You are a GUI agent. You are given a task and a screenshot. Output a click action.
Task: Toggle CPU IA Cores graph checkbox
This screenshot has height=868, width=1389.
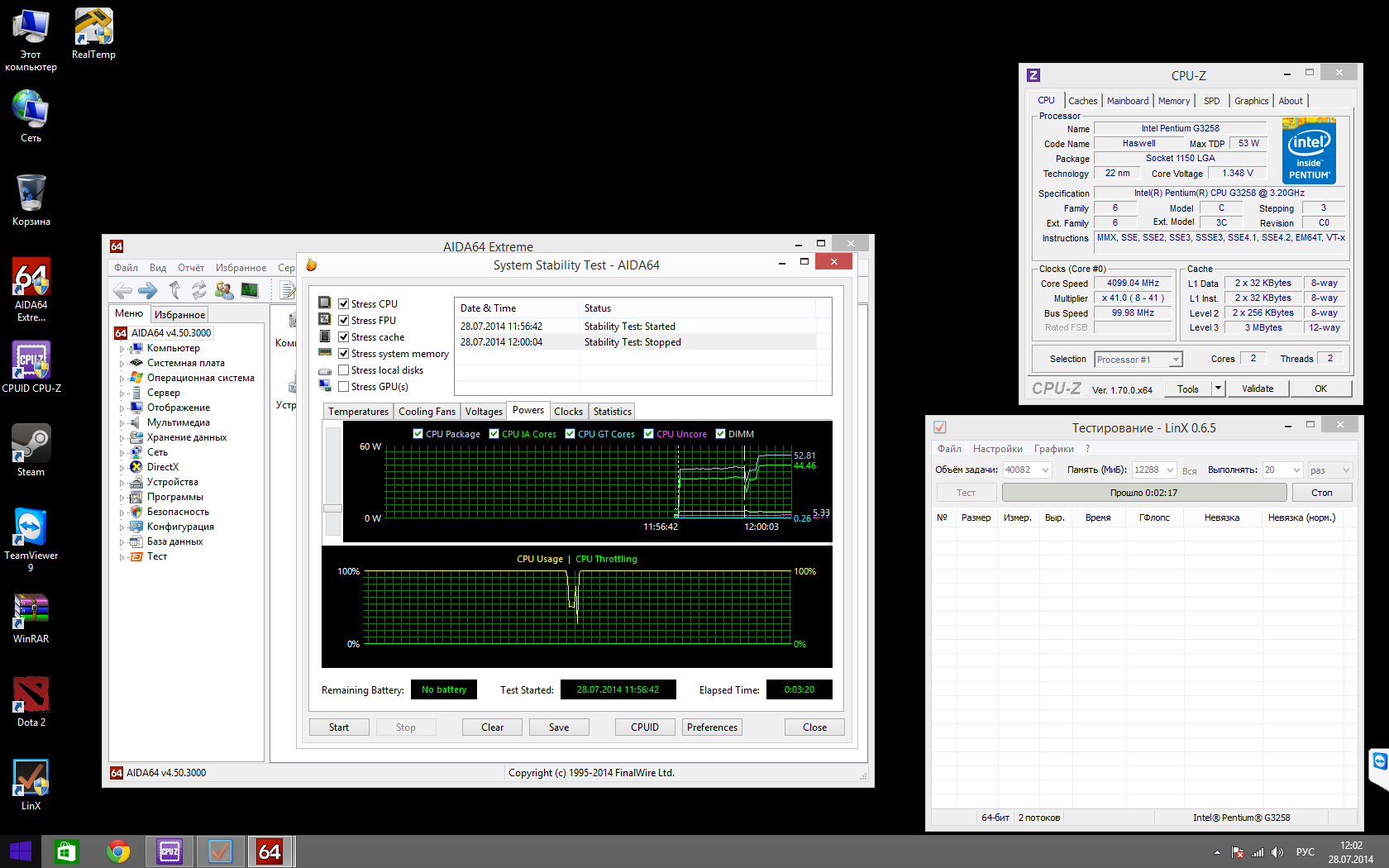[x=494, y=434]
